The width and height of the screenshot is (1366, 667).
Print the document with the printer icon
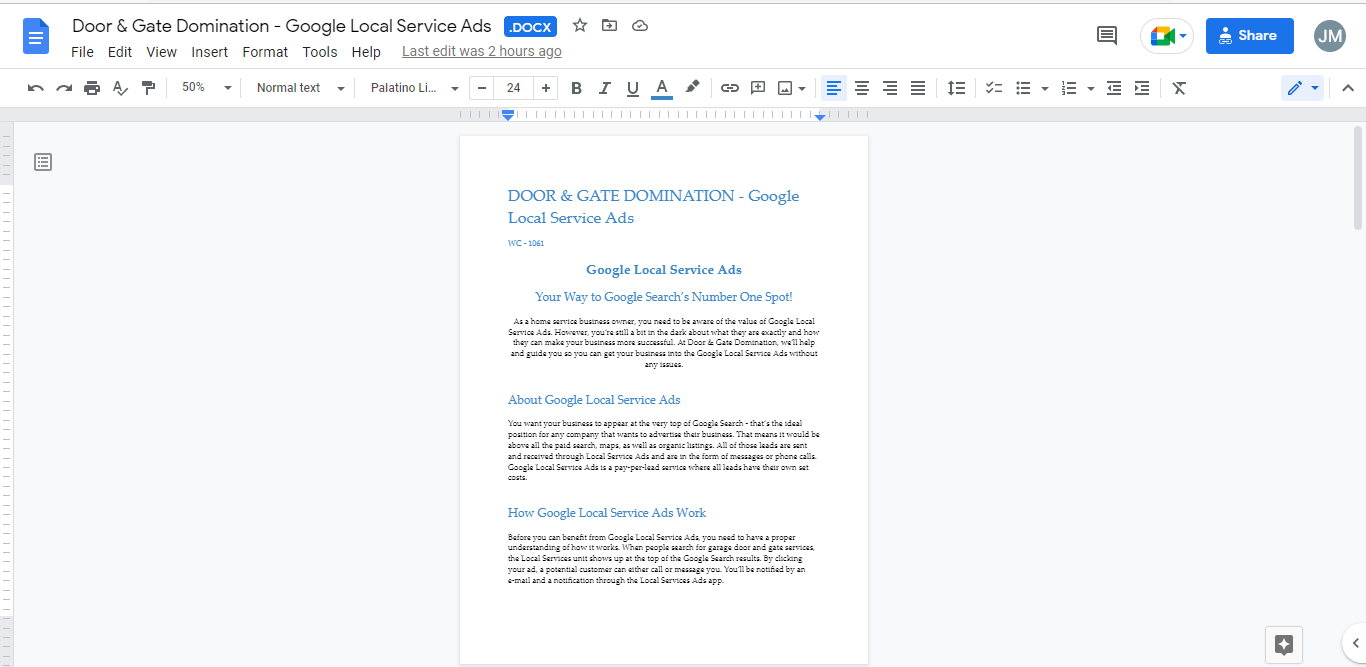(92, 88)
